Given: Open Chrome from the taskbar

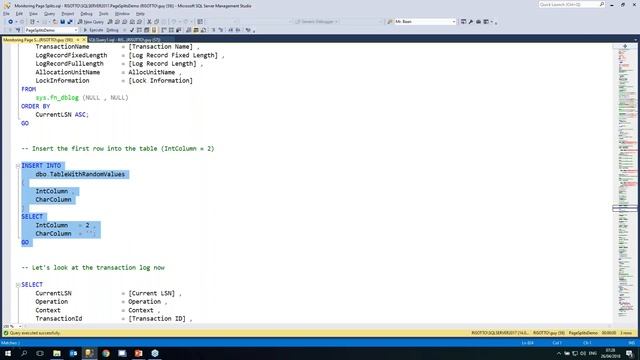Looking at the screenshot, I should pyautogui.click(x=106, y=353).
